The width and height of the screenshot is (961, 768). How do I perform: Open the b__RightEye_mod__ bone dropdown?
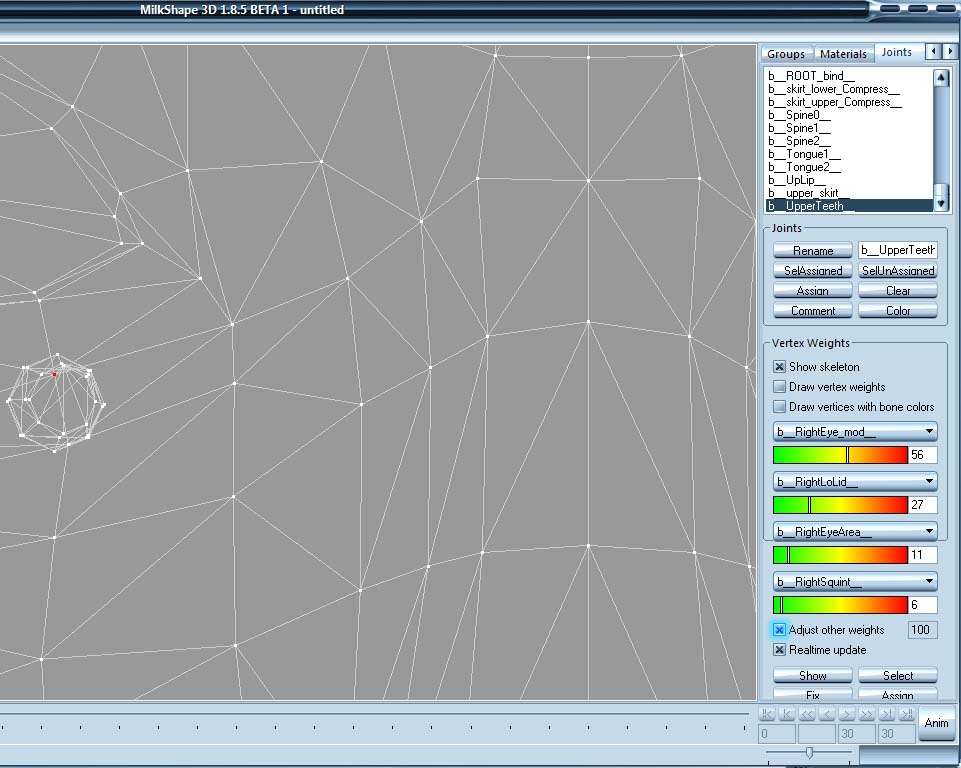[x=929, y=431]
